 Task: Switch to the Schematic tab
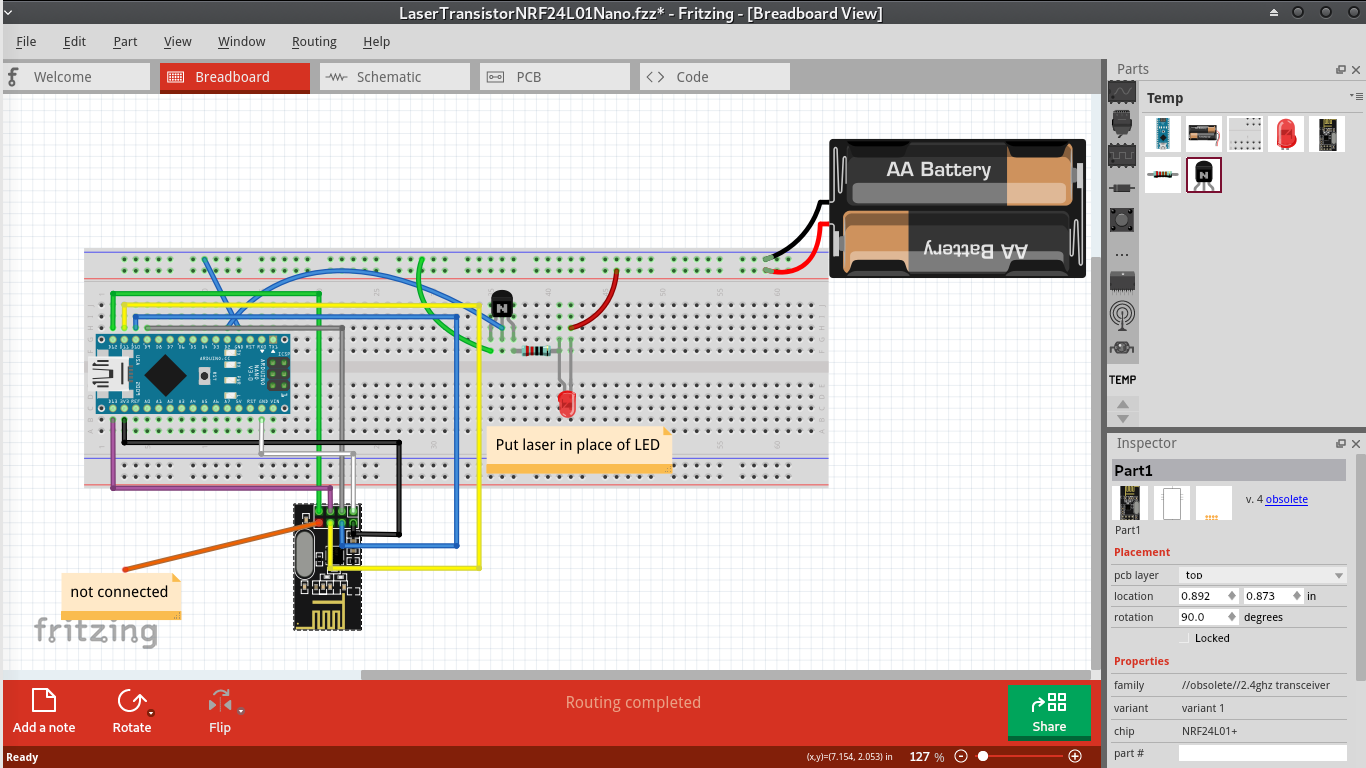pos(395,77)
